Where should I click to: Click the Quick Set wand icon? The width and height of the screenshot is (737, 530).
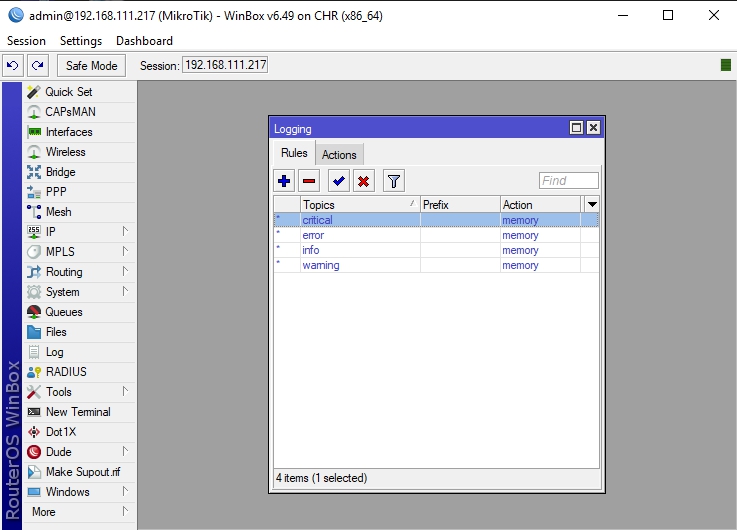34,92
